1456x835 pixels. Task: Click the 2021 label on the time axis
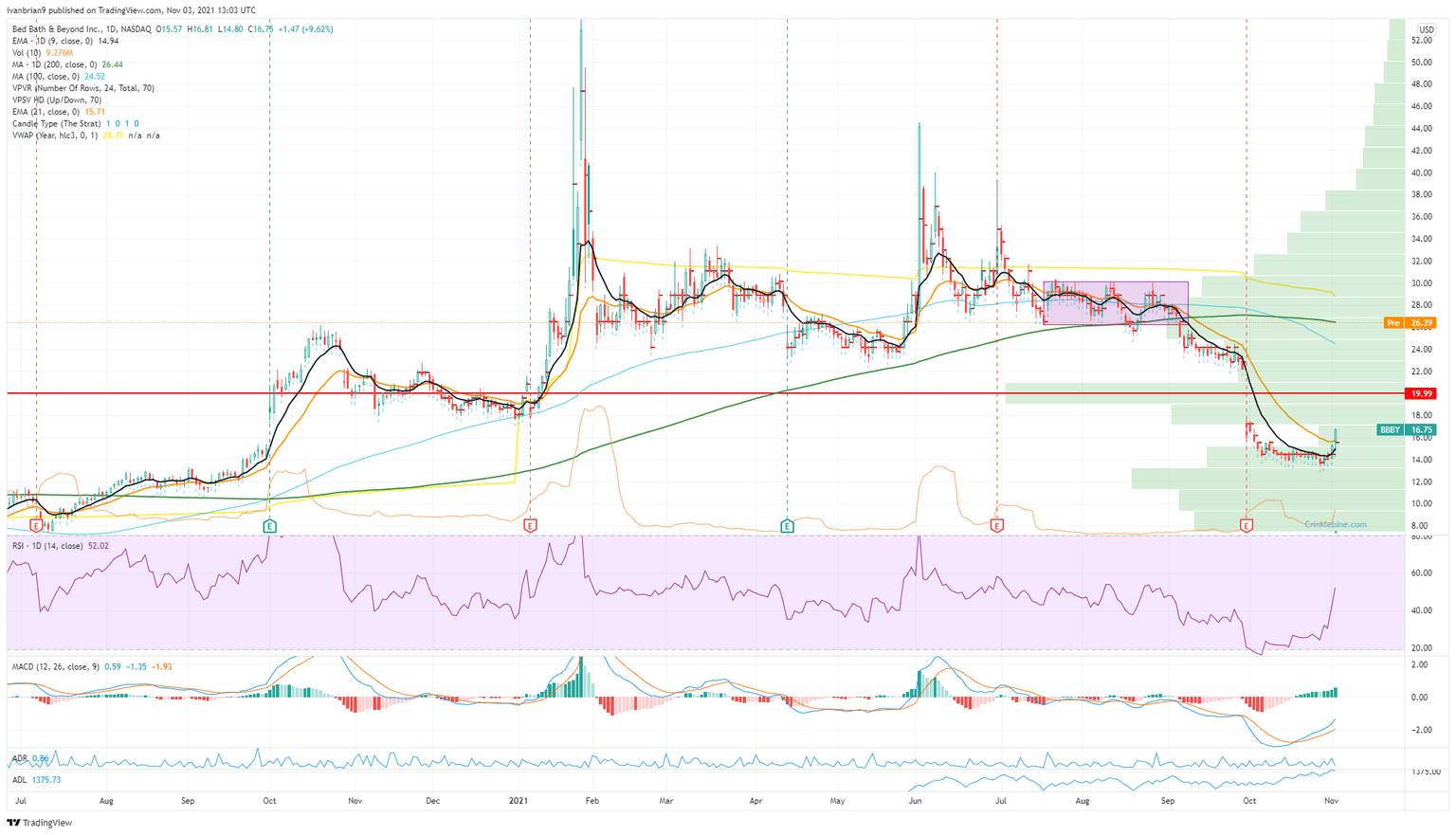click(519, 801)
